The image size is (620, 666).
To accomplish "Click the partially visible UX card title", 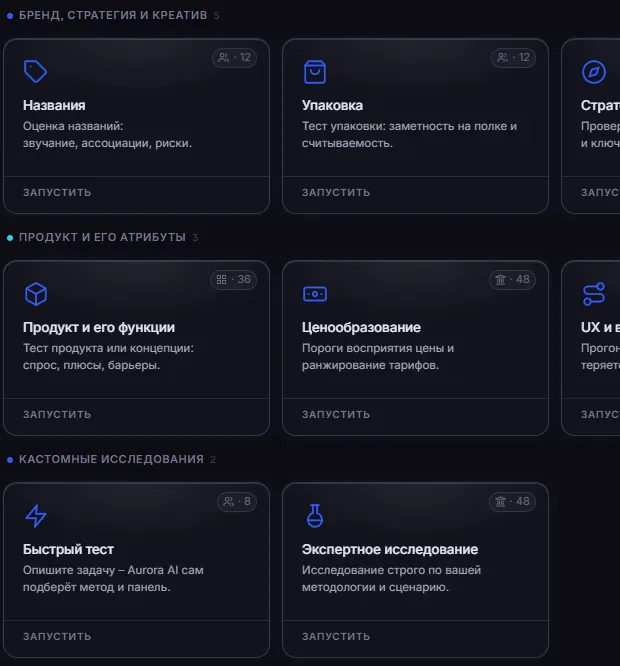I will (x=600, y=327).
